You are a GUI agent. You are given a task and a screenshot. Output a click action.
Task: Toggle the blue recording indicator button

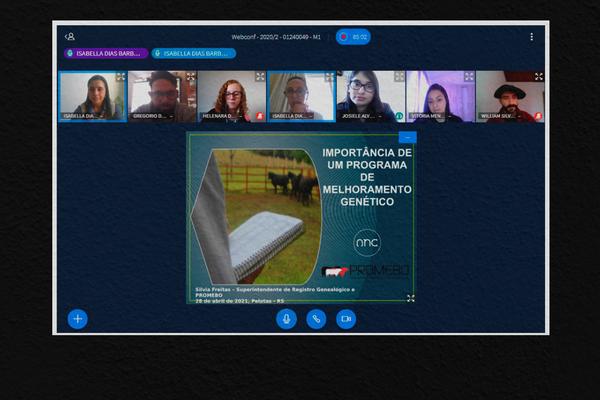(x=353, y=37)
